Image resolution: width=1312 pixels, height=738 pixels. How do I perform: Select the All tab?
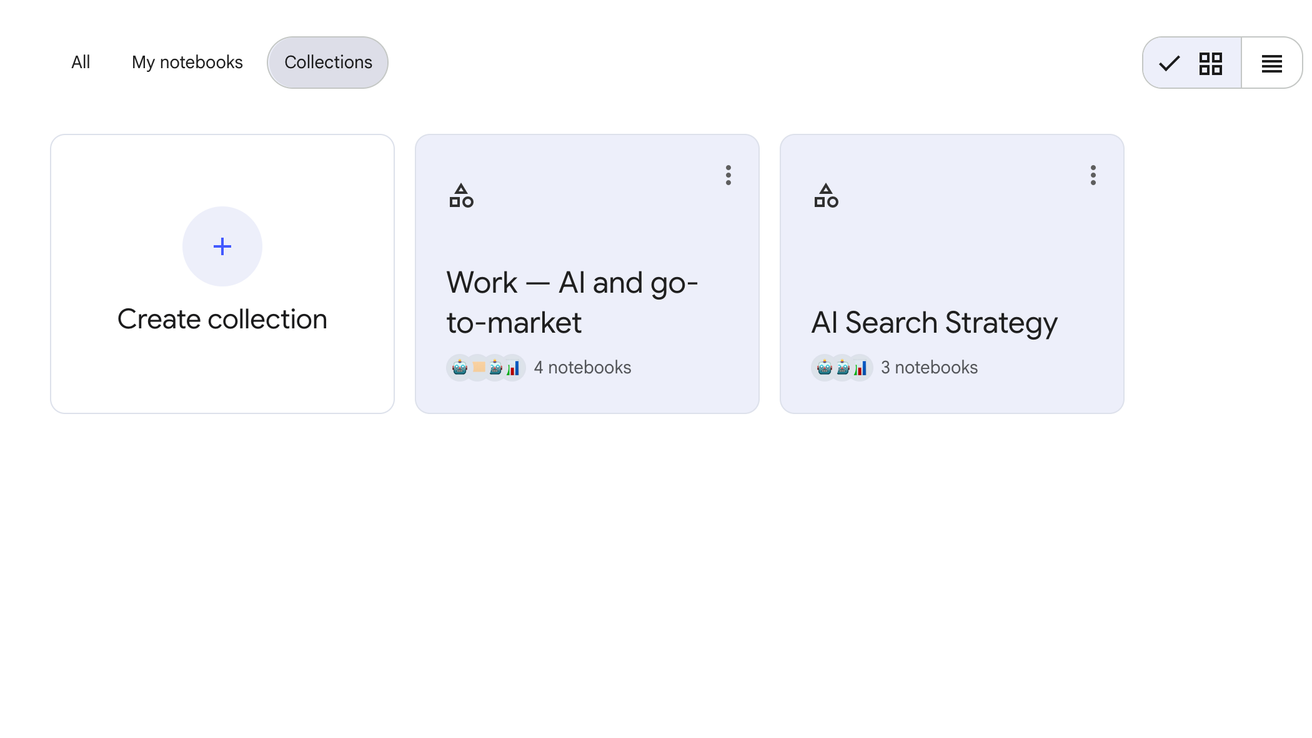pyautogui.click(x=81, y=62)
